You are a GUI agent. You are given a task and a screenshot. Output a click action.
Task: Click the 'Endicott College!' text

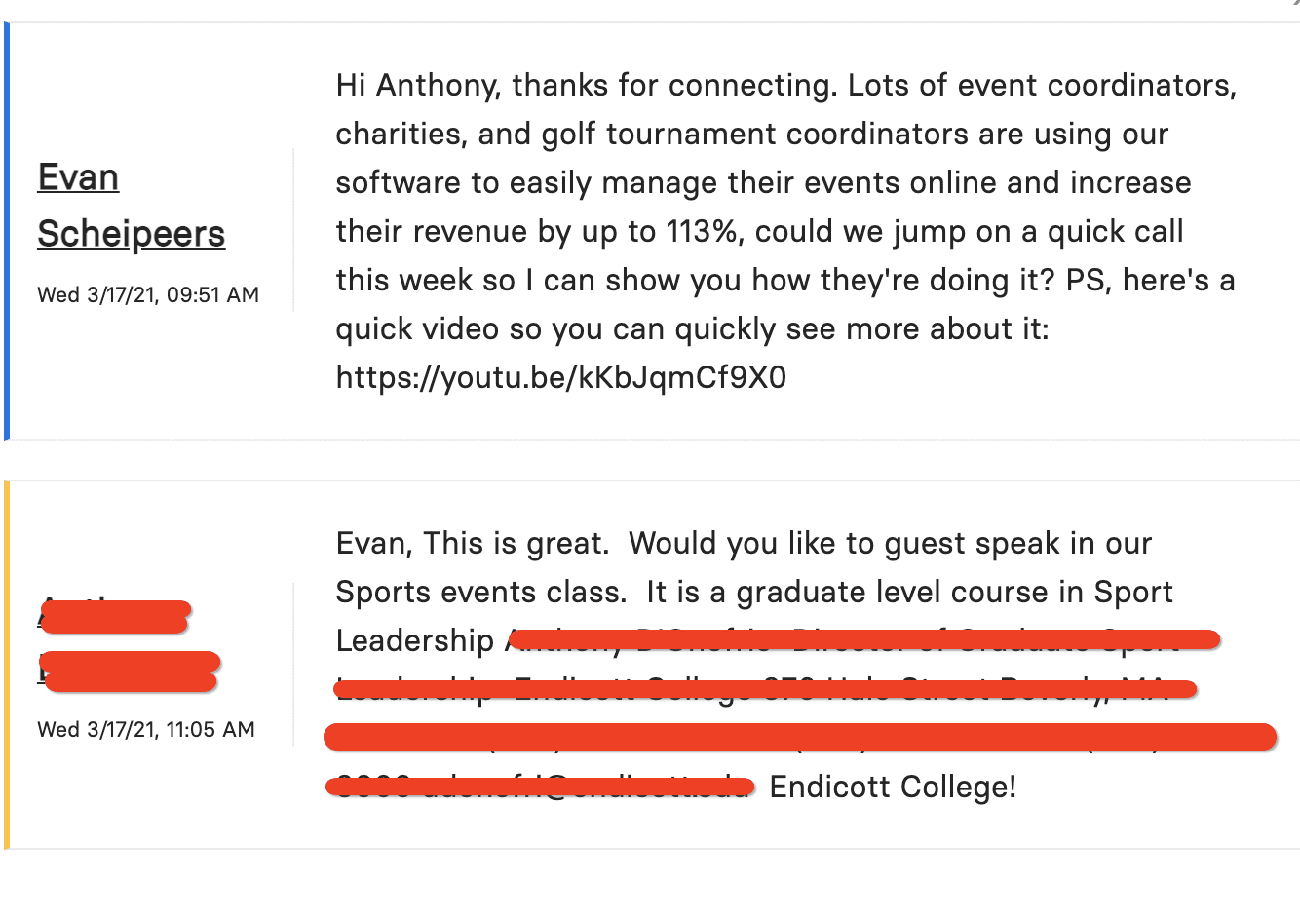893,787
